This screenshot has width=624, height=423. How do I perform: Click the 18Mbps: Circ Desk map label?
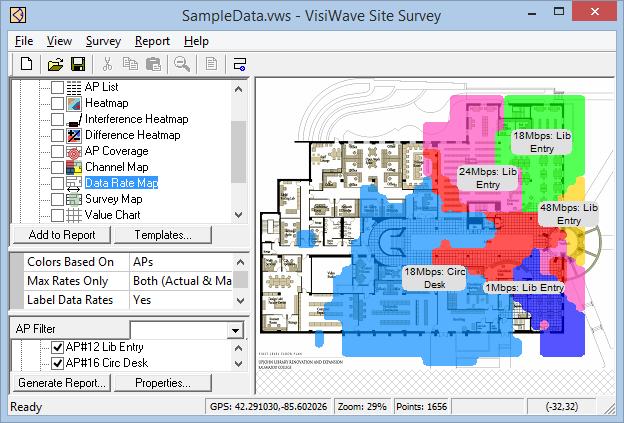pos(435,278)
